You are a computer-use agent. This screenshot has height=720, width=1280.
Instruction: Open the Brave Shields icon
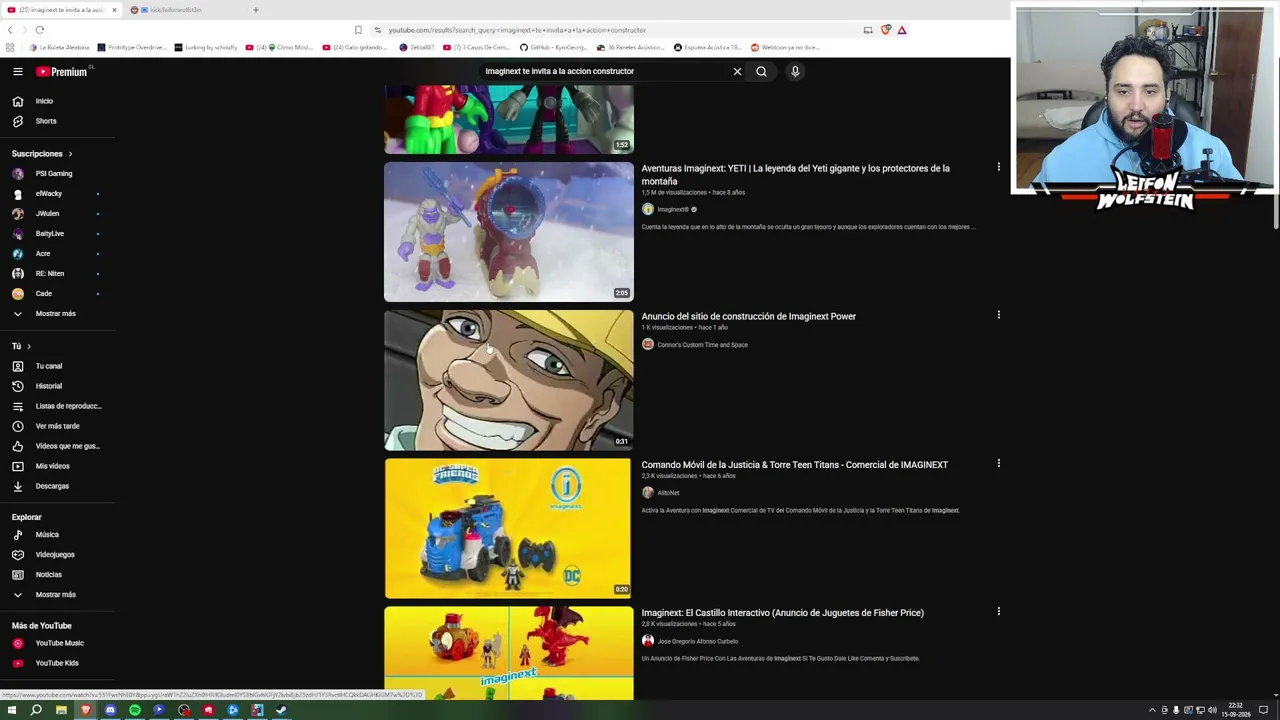tap(885, 30)
